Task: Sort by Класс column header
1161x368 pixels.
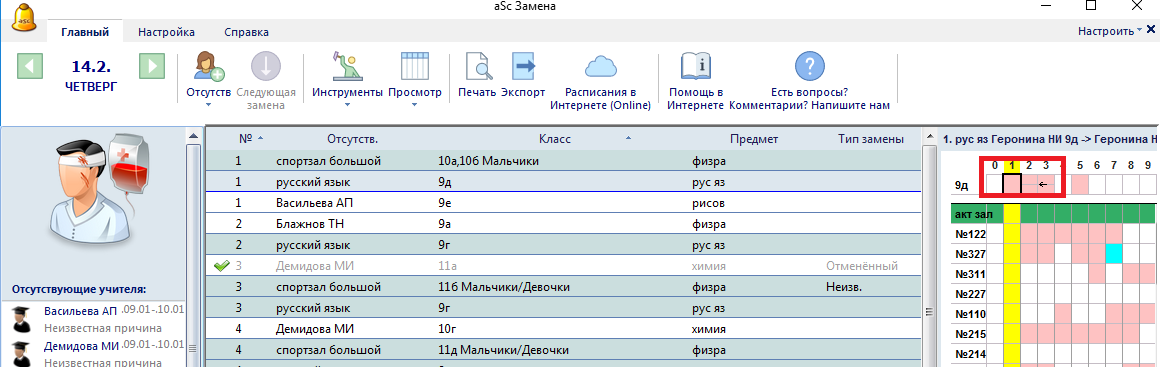Action: click(555, 138)
